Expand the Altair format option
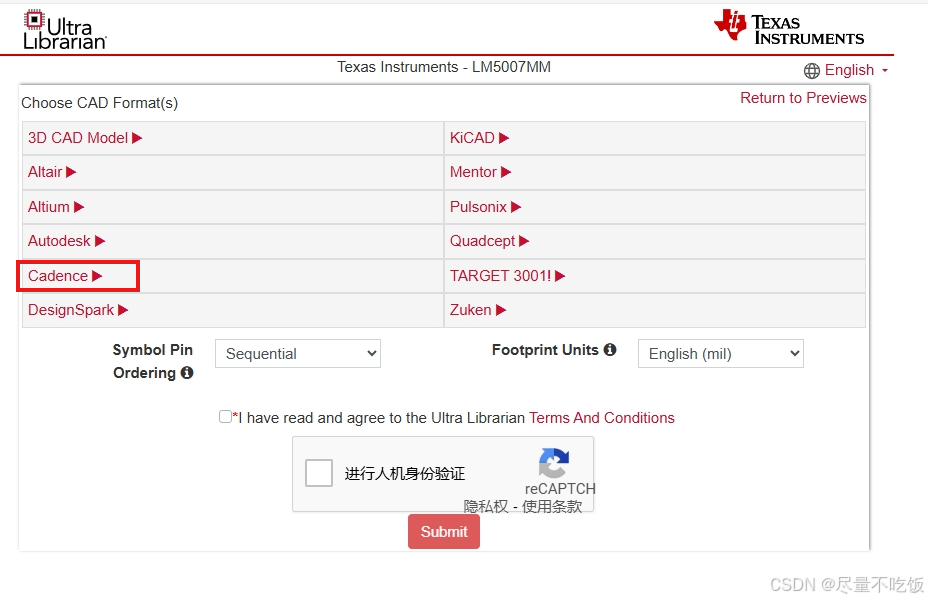Image resolution: width=928 pixels, height=600 pixels. pyautogui.click(x=52, y=172)
